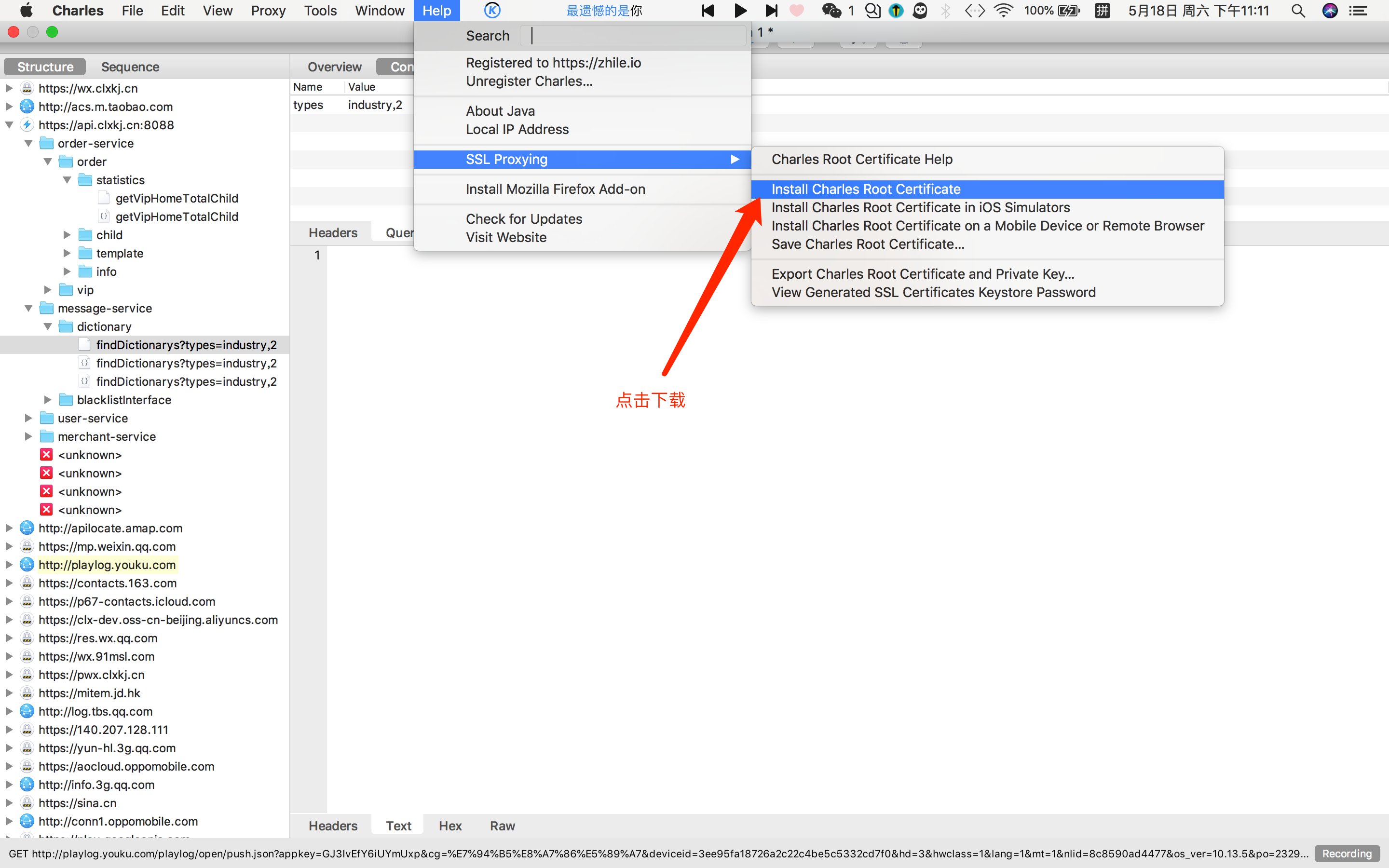Open the Siri icon in menu bar
1389x868 pixels.
click(x=1330, y=10)
